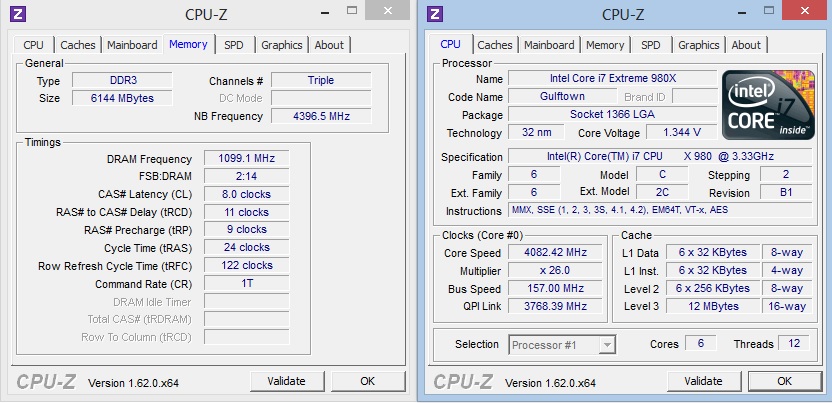Image resolution: width=832 pixels, height=403 pixels.
Task: Click the empty DC Mode field
Action: pos(321,98)
